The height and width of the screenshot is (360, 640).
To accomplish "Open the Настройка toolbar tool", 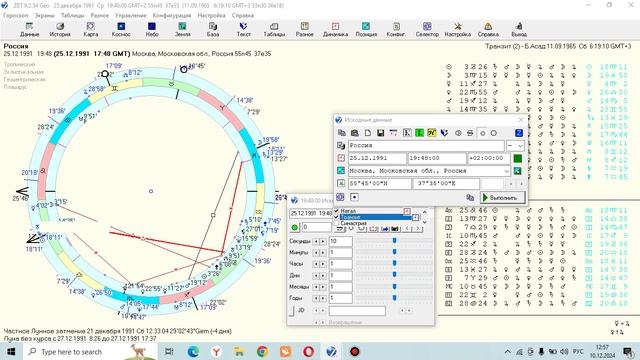I will (x=458, y=29).
